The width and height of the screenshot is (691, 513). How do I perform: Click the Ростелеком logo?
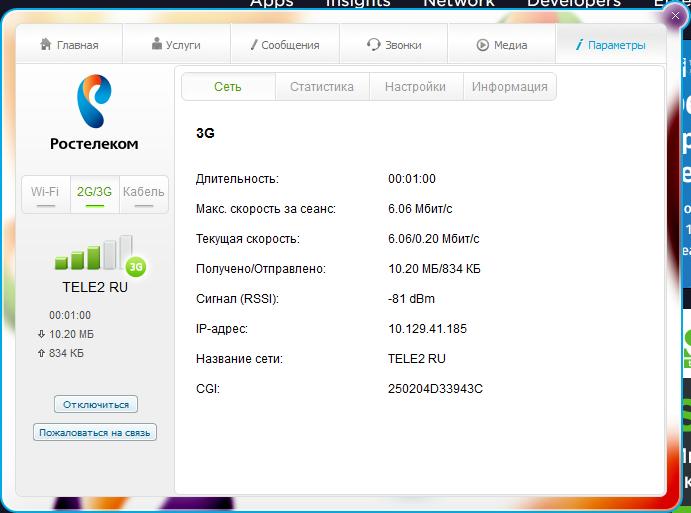click(x=94, y=113)
